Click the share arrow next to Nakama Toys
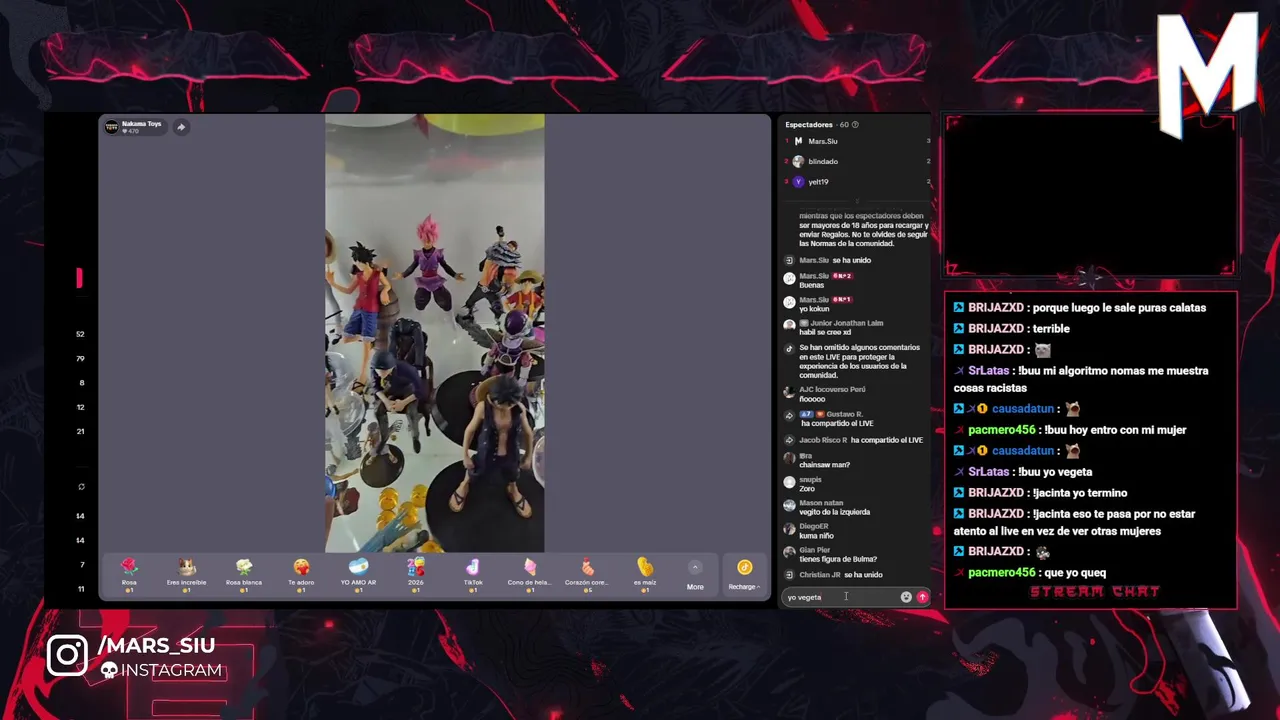1280x720 pixels. 181,127
